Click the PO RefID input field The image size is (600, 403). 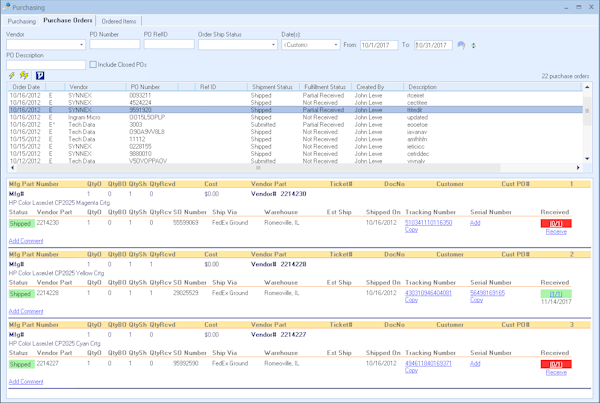pyautogui.click(x=169, y=44)
